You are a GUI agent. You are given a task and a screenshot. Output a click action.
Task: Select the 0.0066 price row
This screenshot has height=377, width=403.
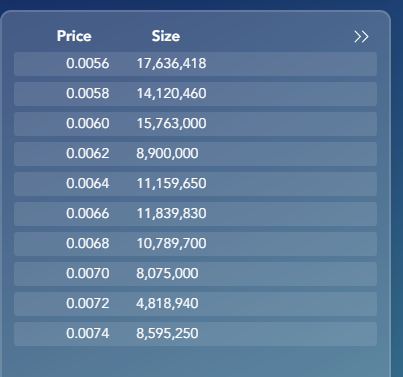tap(195, 214)
